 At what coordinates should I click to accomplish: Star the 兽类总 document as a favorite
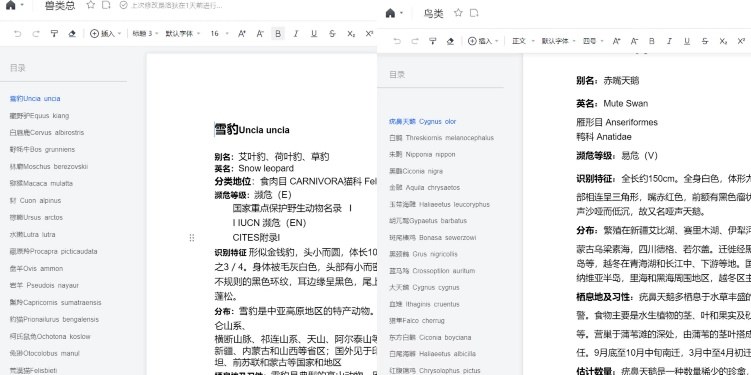(91, 5)
